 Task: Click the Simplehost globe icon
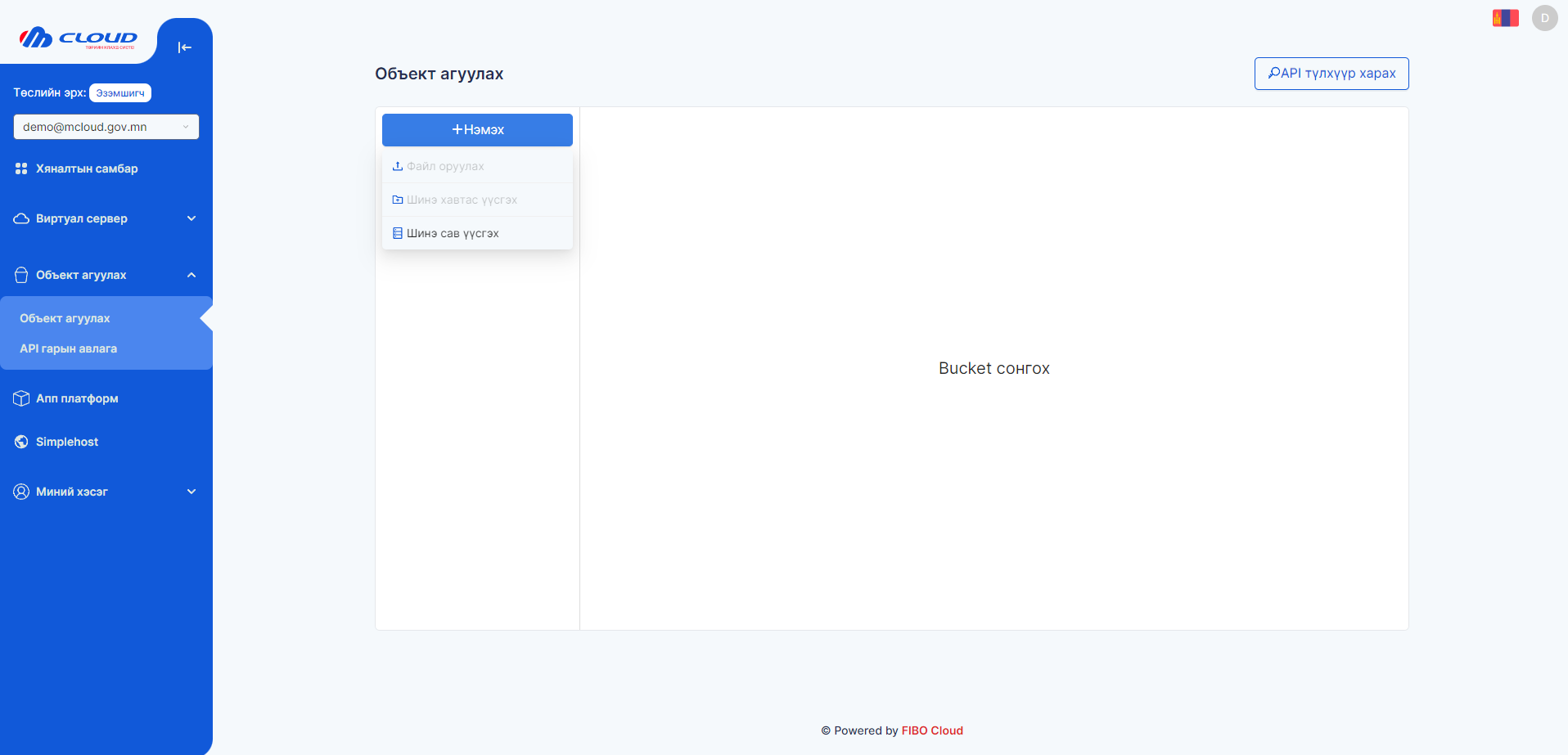(x=21, y=442)
